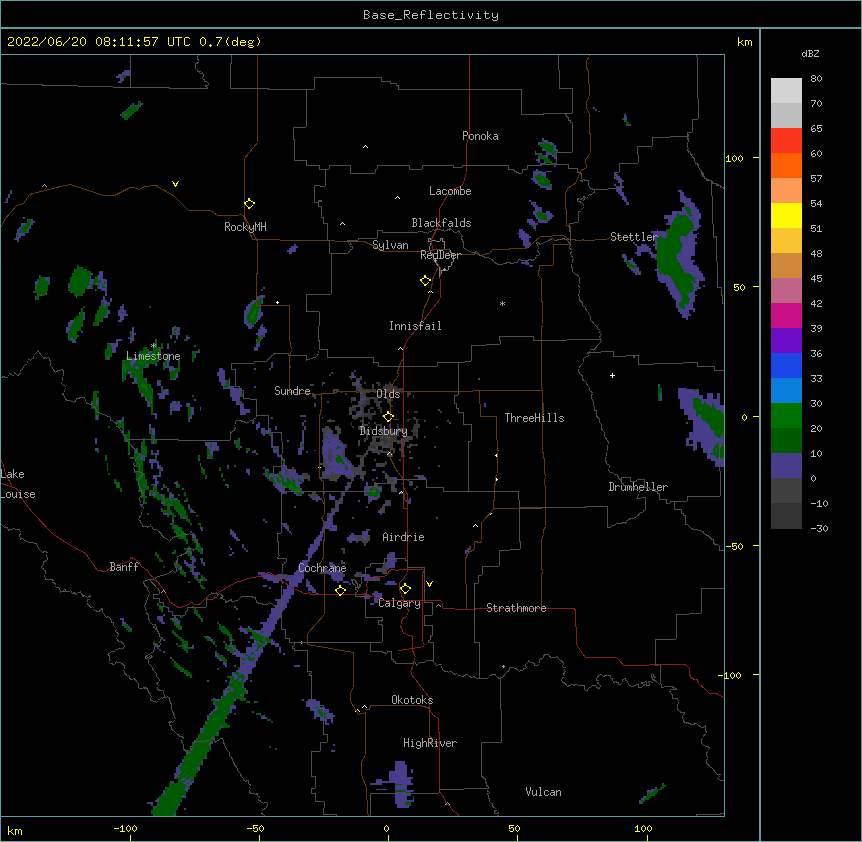This screenshot has height=842, width=862.
Task: Click the Sylvan label on the map
Action: 390,245
